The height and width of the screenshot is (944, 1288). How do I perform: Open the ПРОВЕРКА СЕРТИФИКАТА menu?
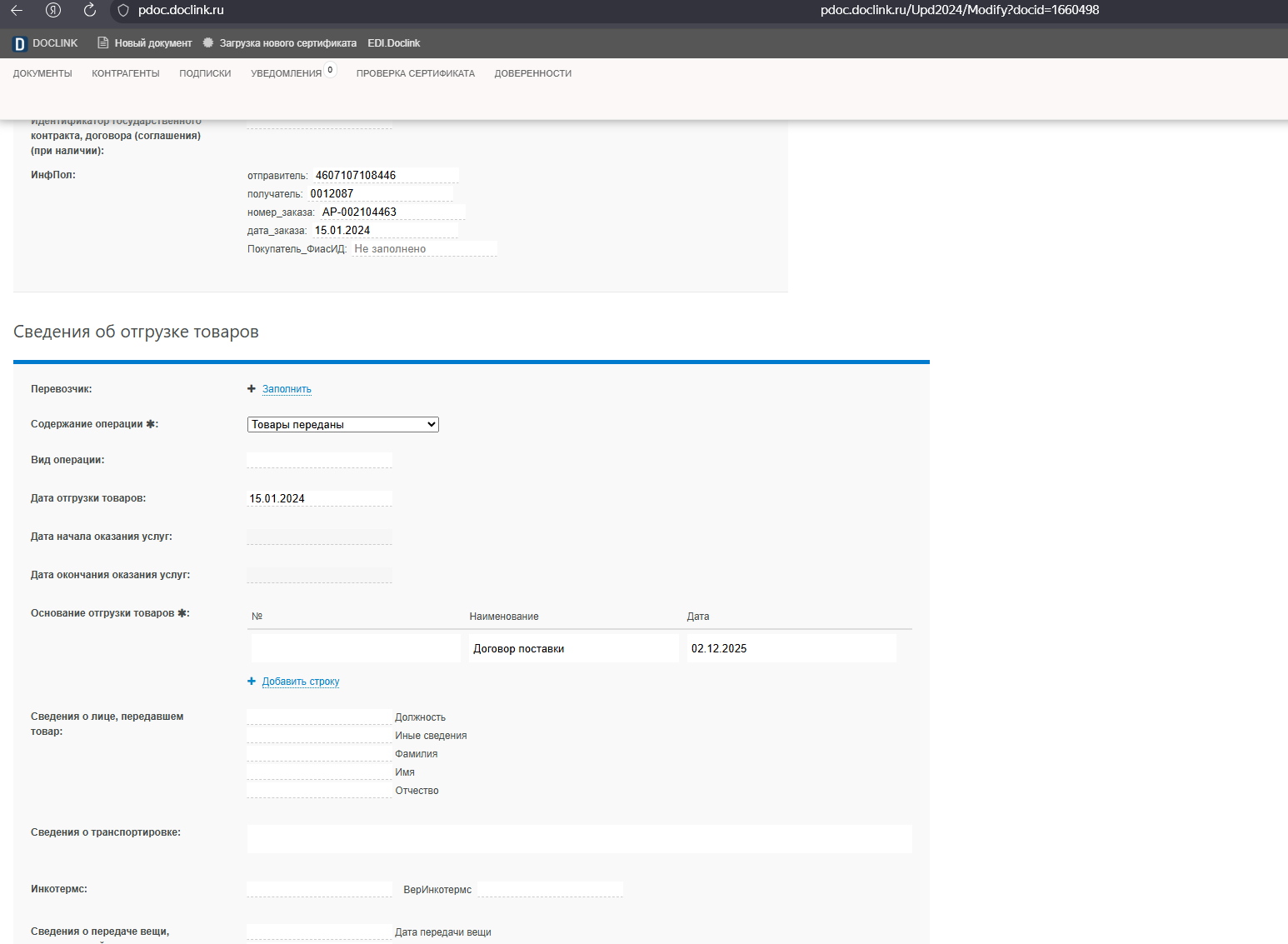coord(416,73)
